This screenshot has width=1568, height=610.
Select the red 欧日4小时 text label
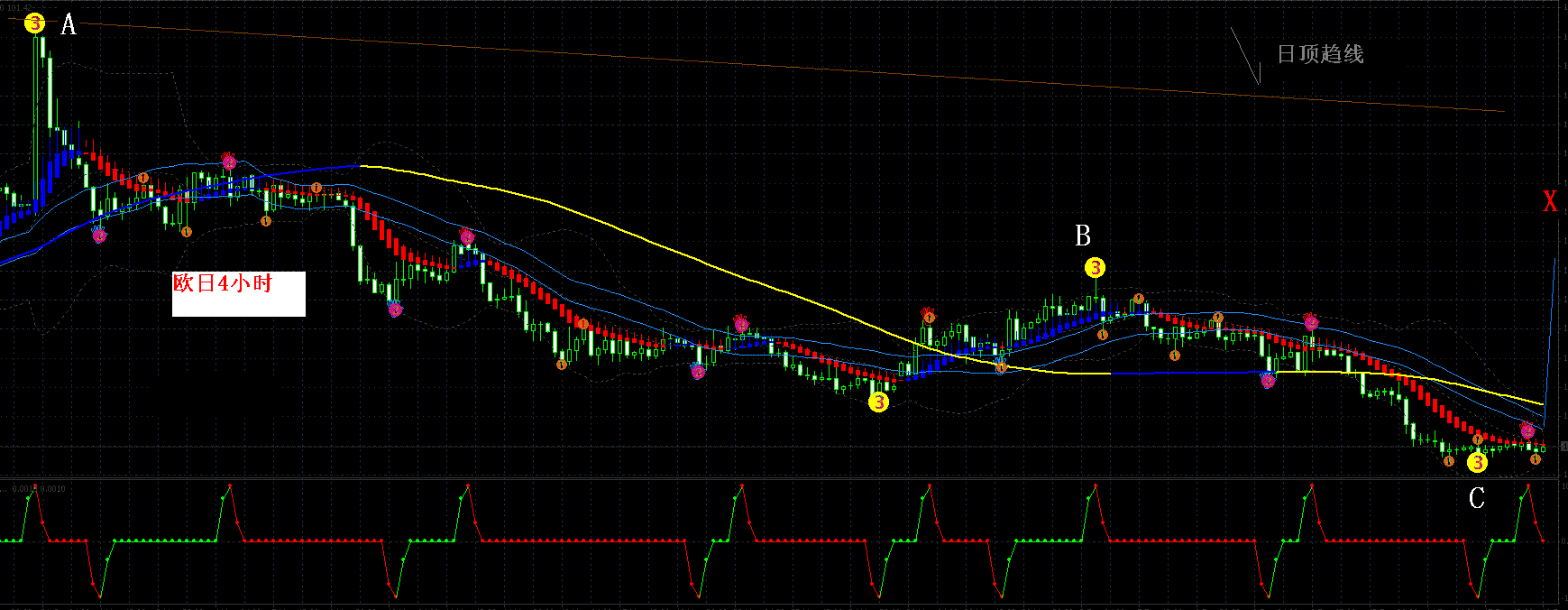(223, 283)
